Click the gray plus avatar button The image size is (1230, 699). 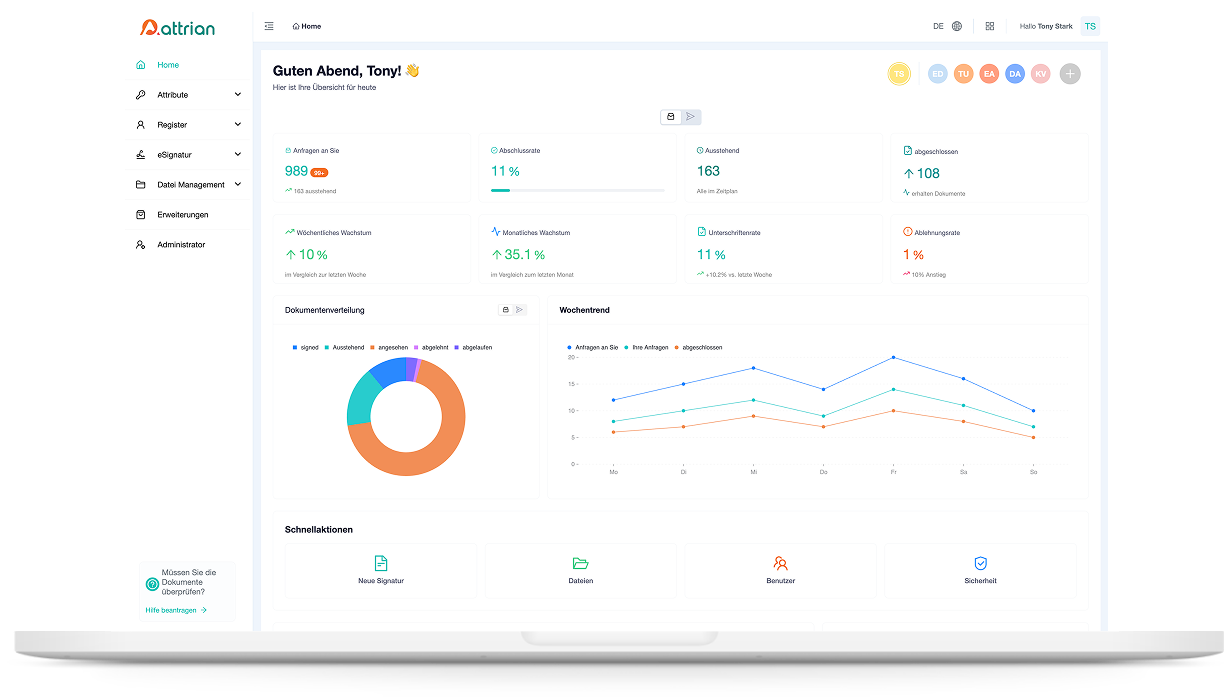point(1070,74)
